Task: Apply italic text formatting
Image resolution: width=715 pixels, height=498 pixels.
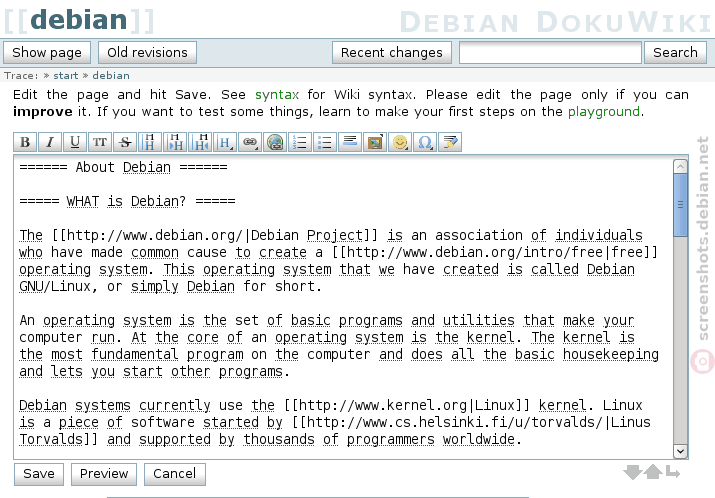Action: click(50, 142)
